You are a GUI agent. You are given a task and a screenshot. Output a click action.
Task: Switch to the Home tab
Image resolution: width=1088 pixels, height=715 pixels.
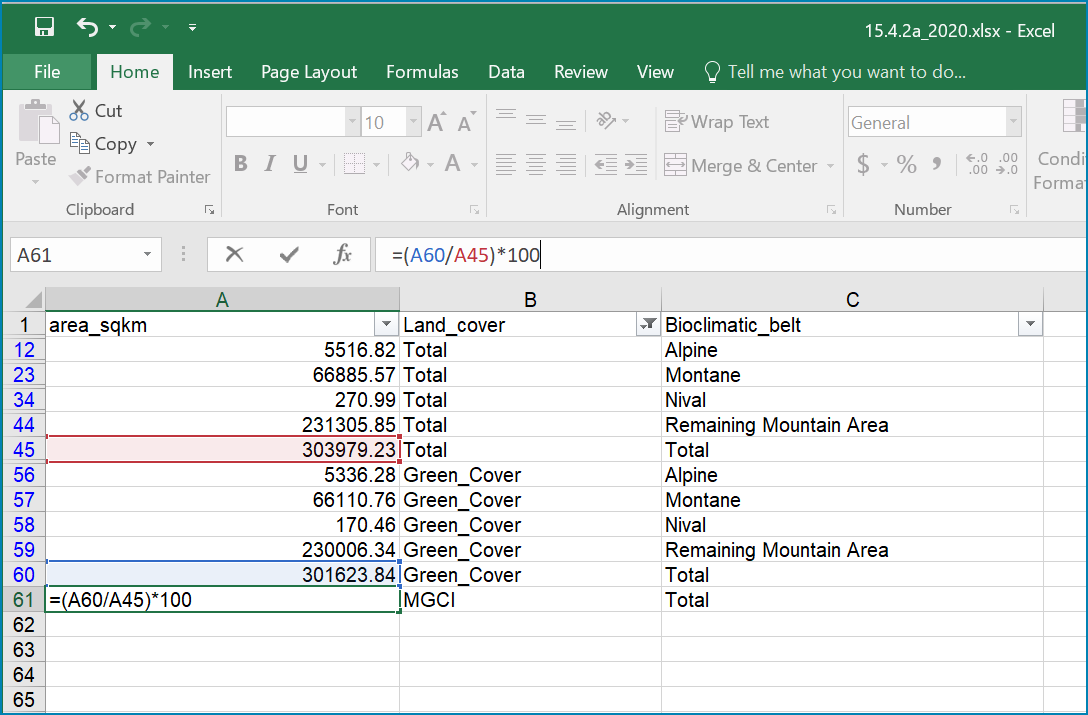click(135, 72)
